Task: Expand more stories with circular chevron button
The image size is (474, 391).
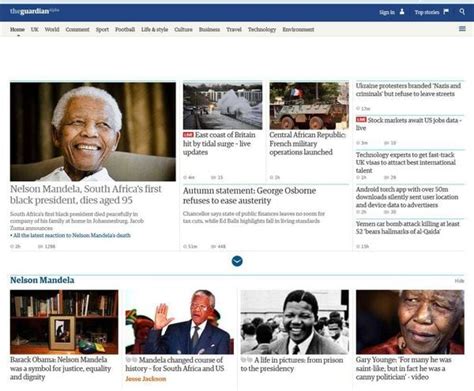Action: click(x=237, y=261)
